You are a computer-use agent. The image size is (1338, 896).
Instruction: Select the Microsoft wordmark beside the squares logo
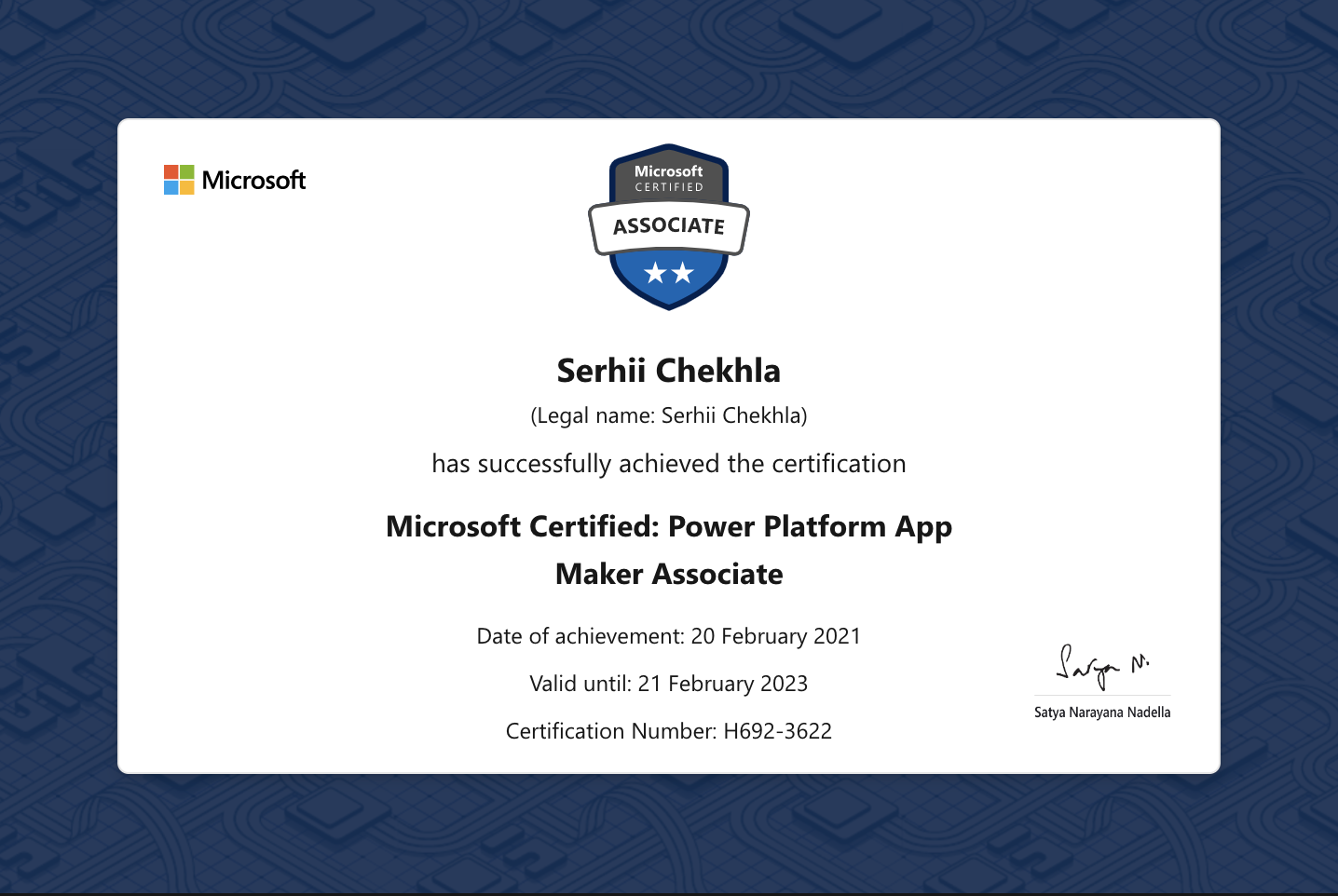[253, 180]
